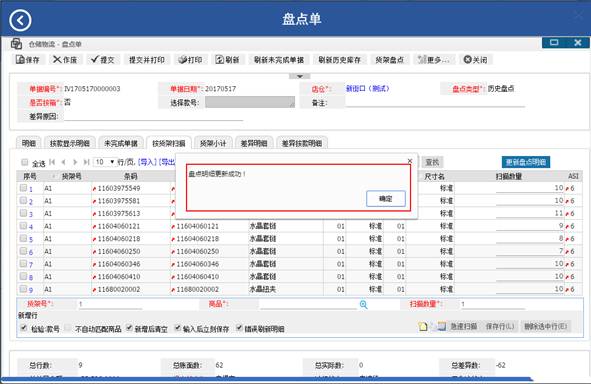Click the magnifier search icon beside 商品 field

click(363, 304)
